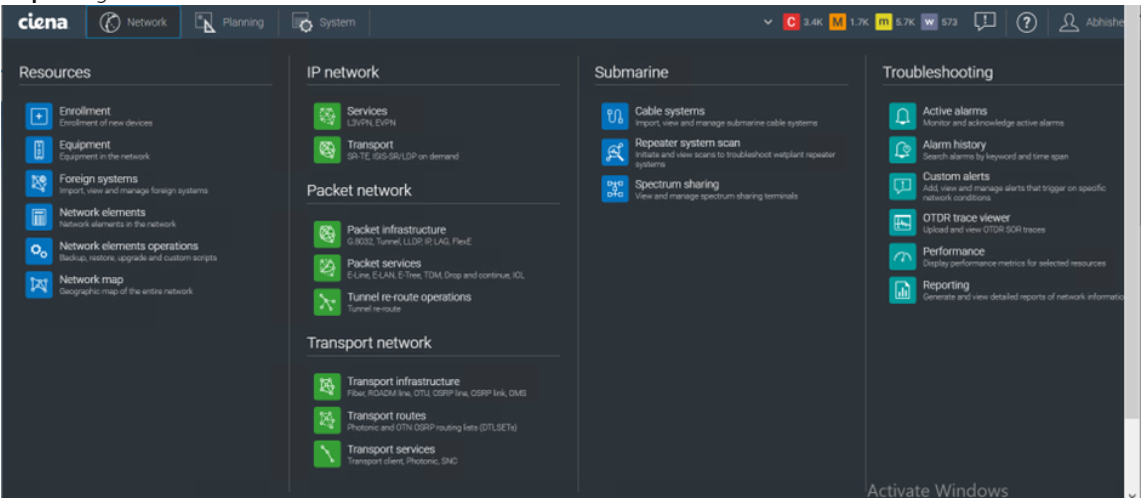This screenshot has width=1143, height=501.
Task: Open the Alarm history icon
Action: click(x=902, y=149)
